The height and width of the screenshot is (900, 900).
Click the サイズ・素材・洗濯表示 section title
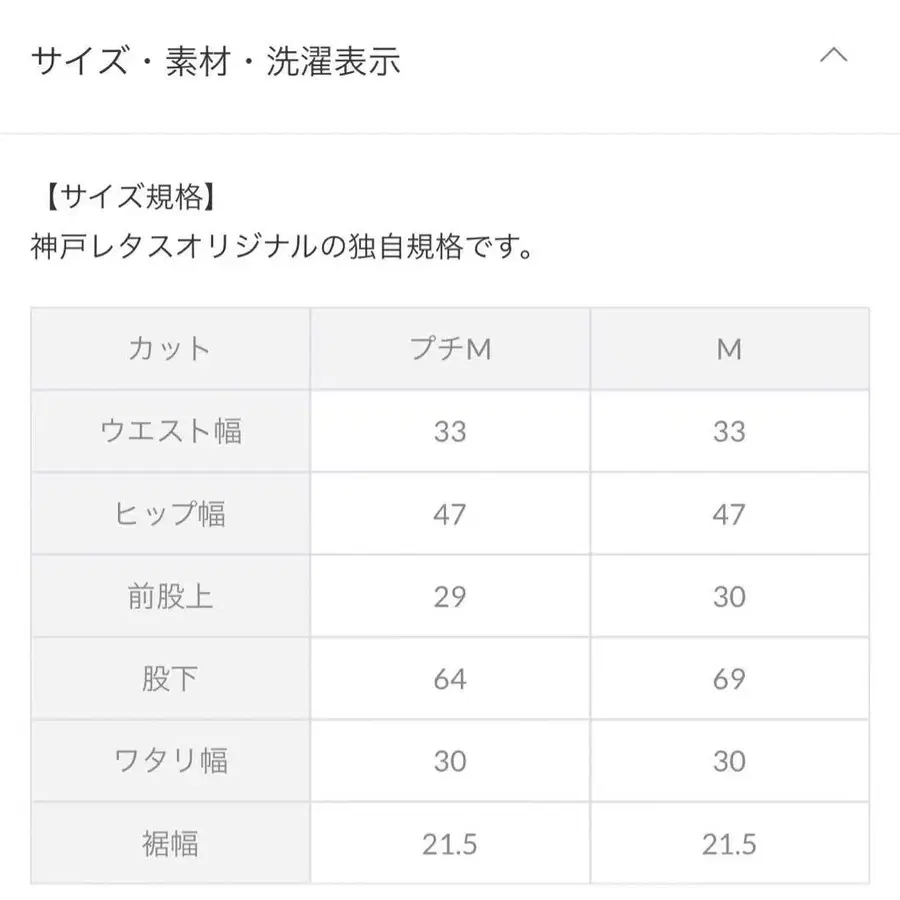point(216,62)
